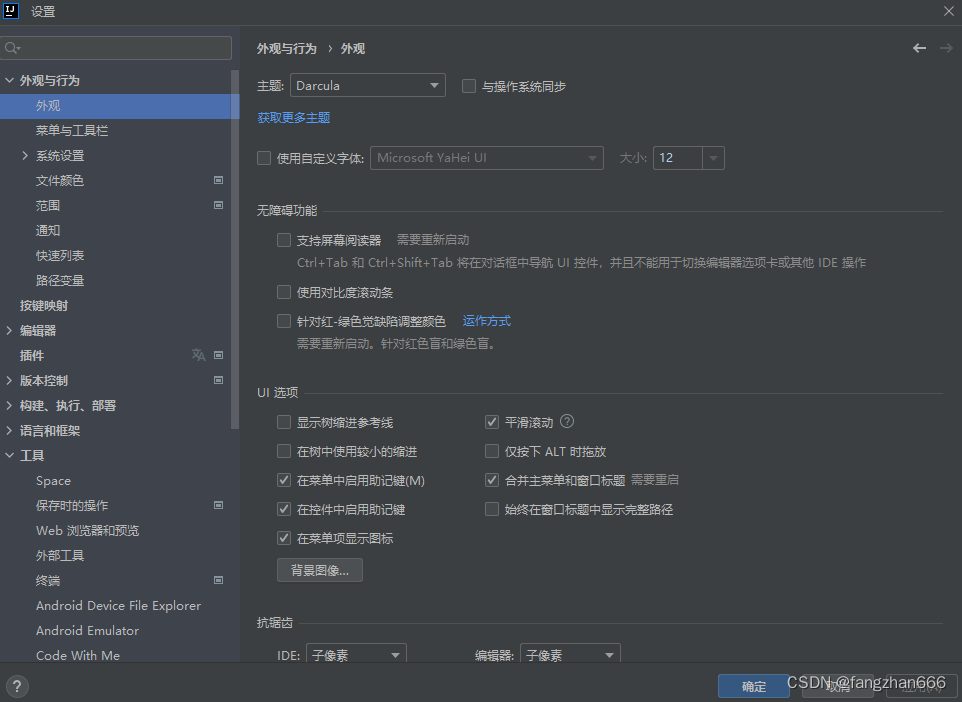Uncheck 在菜单中启用助记键(M)
This screenshot has height=702, width=962.
(x=283, y=480)
